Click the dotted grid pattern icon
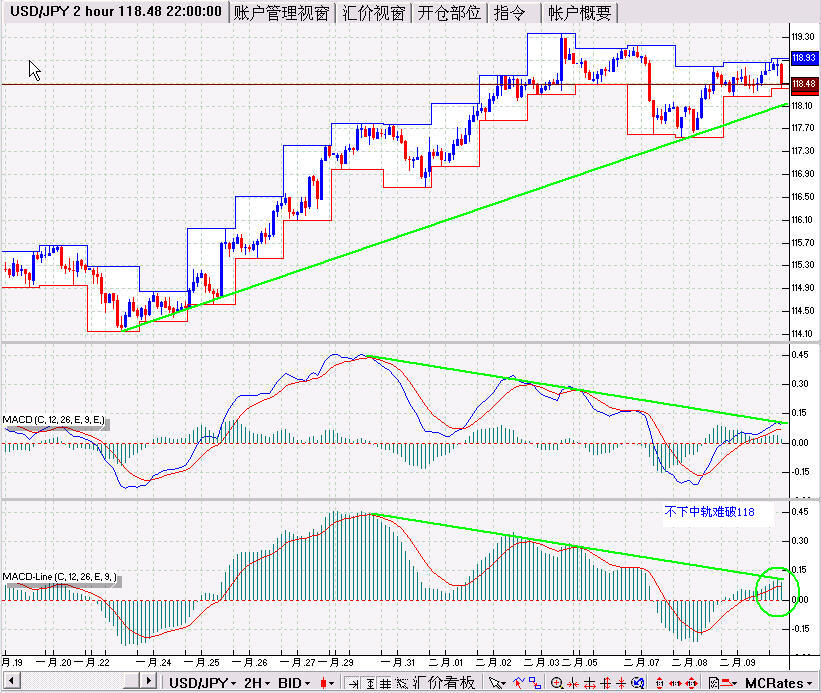 [x=401, y=683]
